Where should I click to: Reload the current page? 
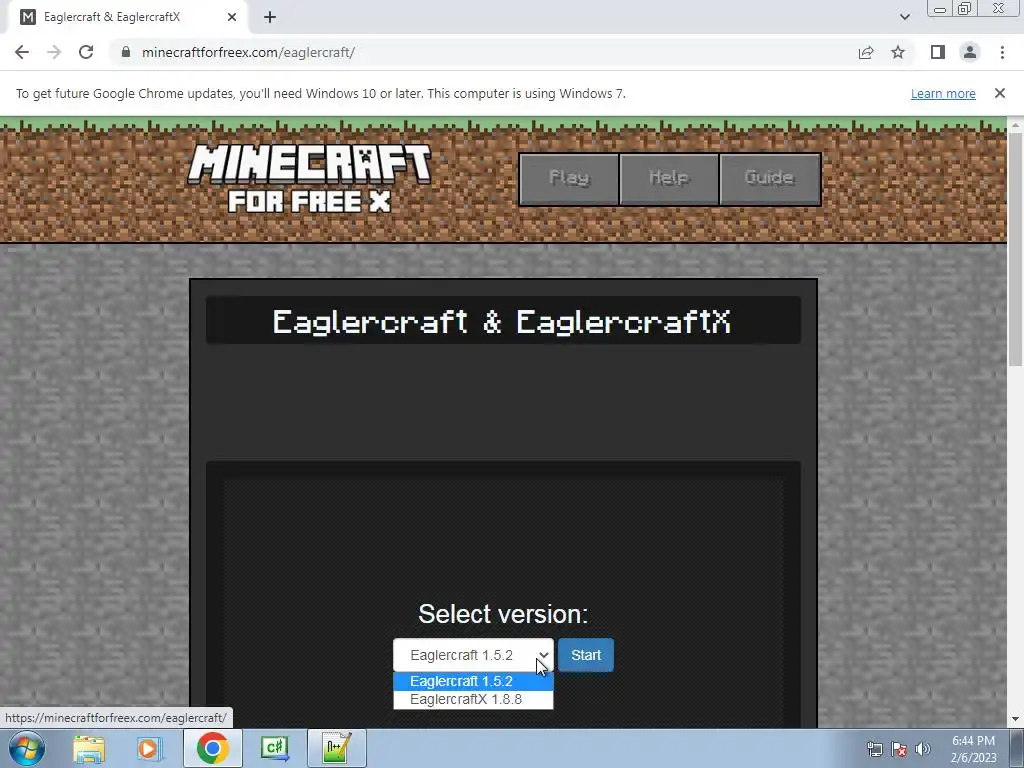pyautogui.click(x=86, y=52)
